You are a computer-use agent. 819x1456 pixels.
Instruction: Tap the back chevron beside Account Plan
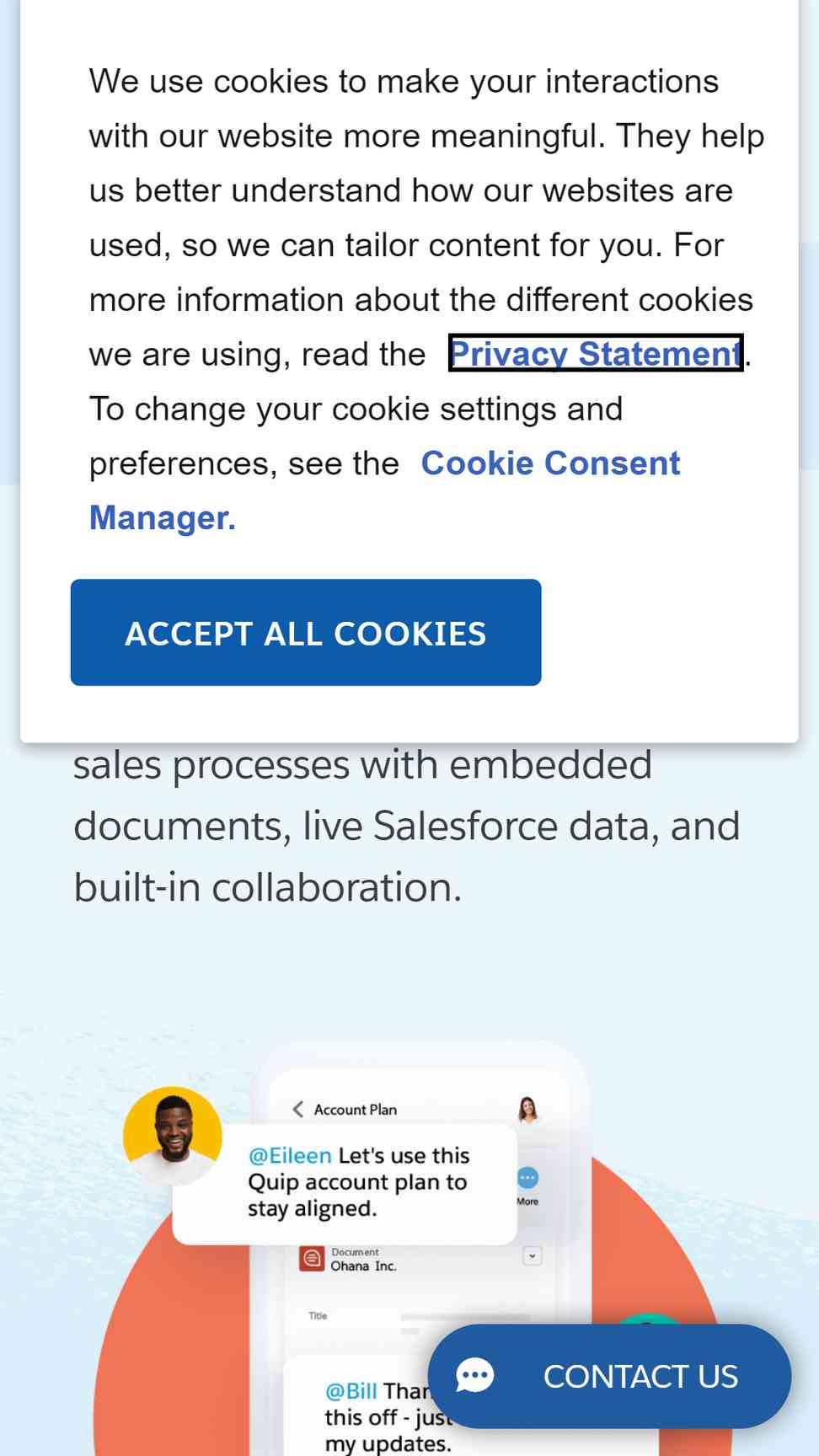297,1109
